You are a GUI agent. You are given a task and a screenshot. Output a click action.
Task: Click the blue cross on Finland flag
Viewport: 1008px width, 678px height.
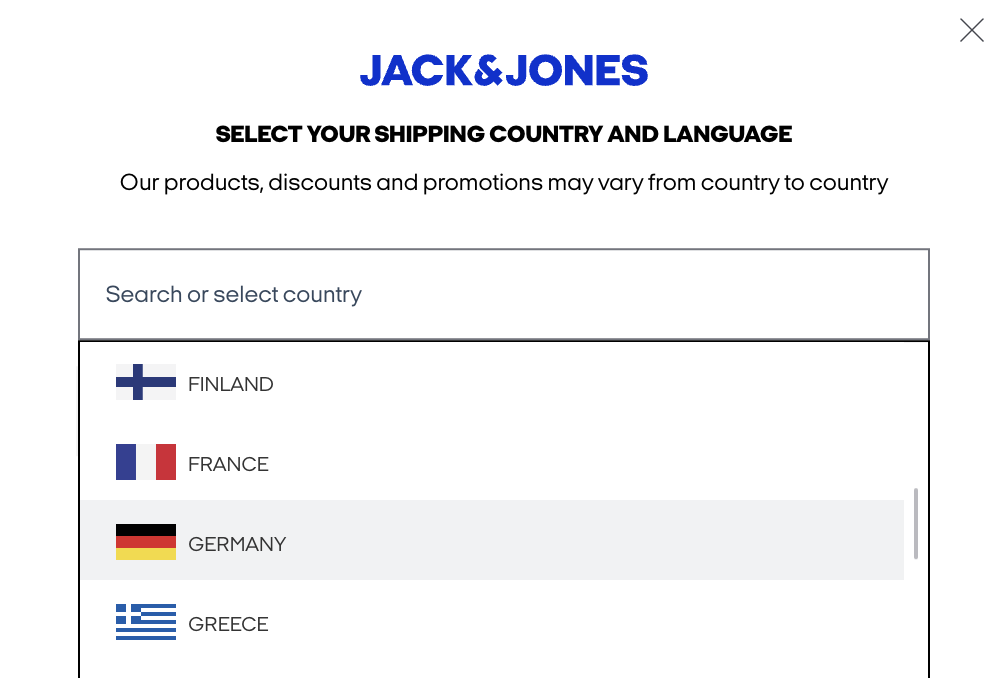point(138,382)
